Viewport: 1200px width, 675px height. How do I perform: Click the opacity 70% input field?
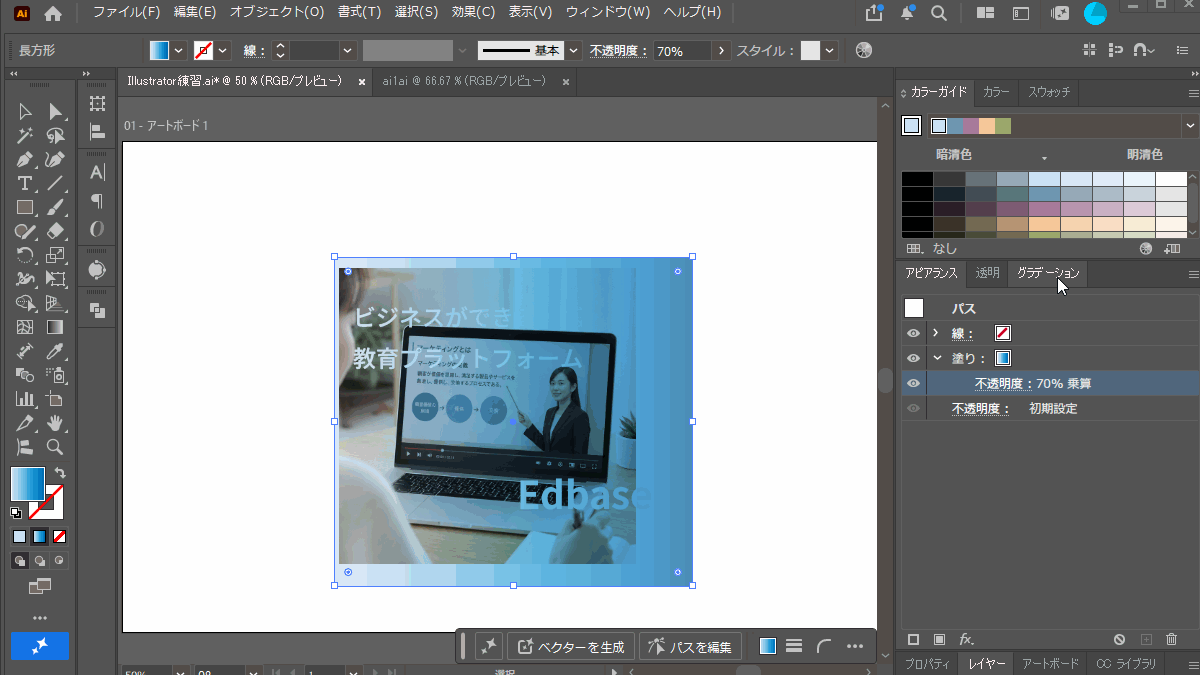pos(683,51)
